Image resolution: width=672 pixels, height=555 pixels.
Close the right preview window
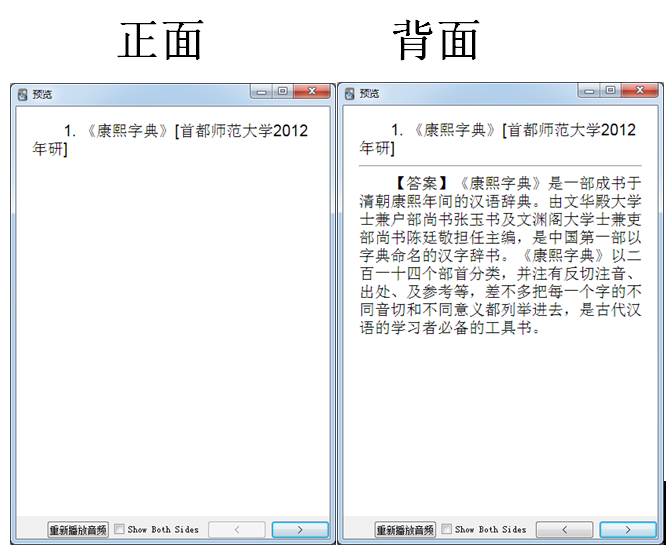[x=640, y=90]
